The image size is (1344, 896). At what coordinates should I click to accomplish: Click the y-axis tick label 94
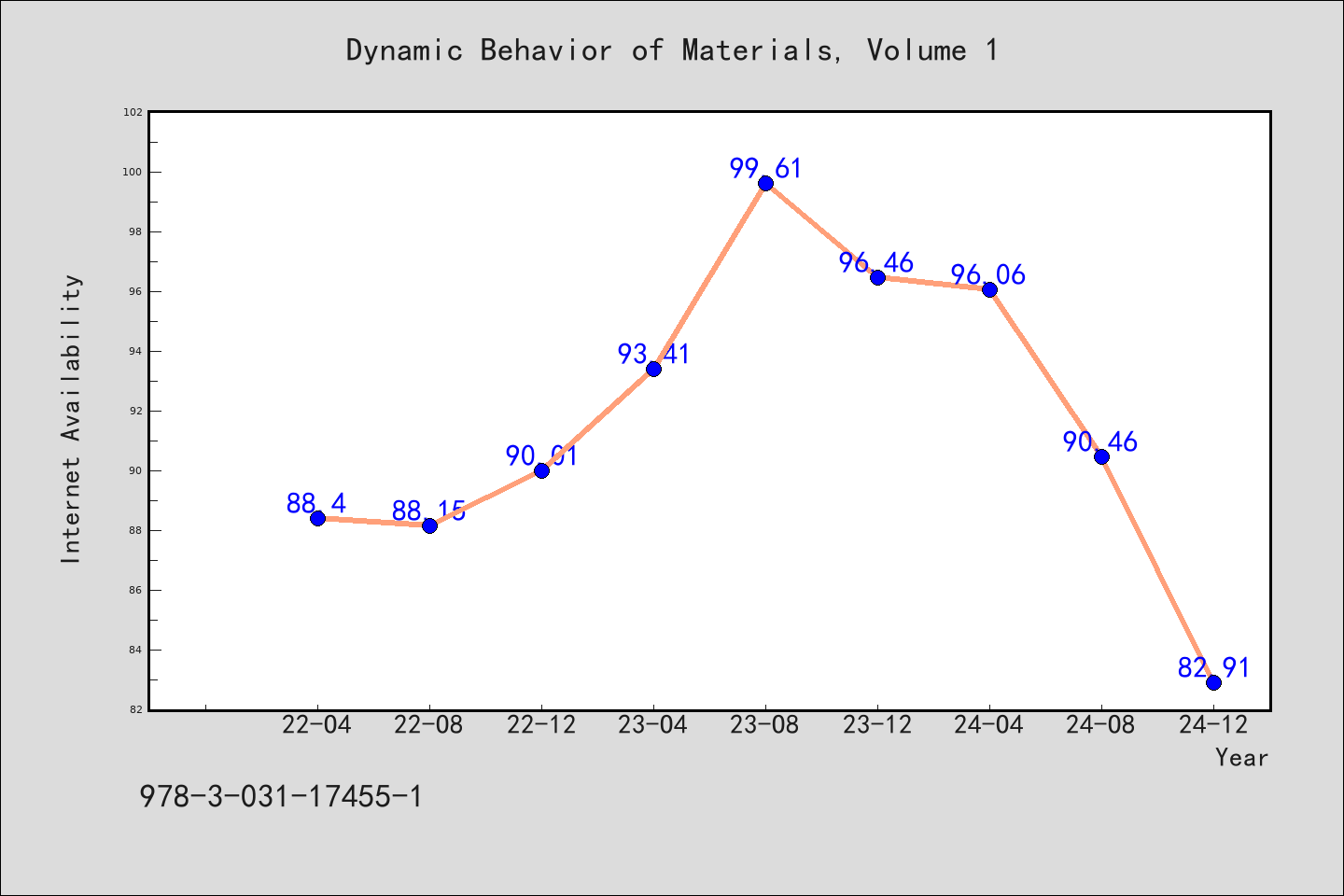(x=136, y=351)
